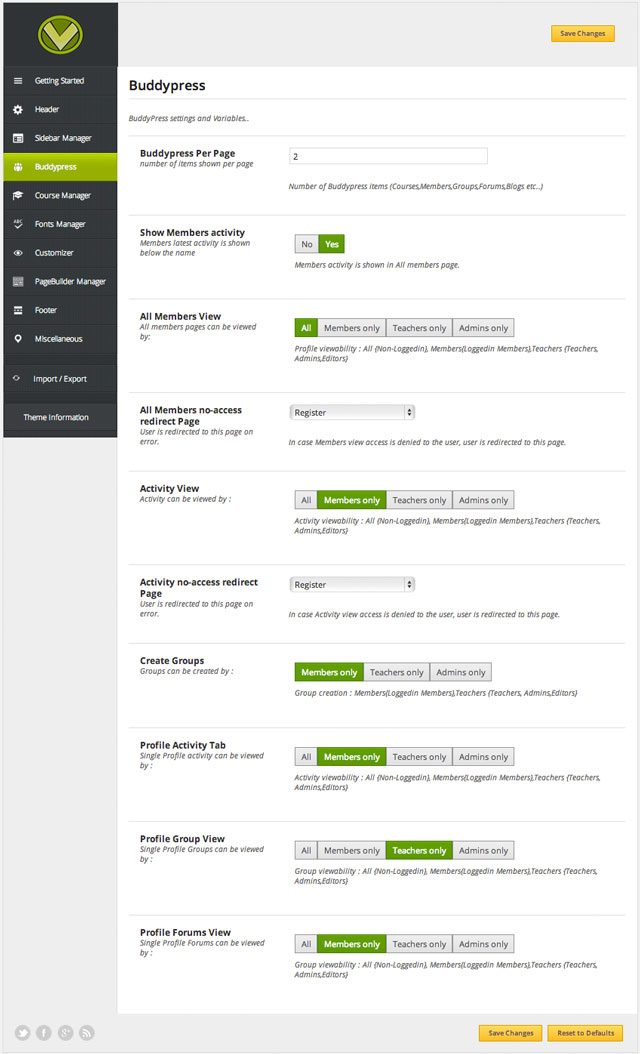Click the Reset to Defaults button

pyautogui.click(x=586, y=1032)
